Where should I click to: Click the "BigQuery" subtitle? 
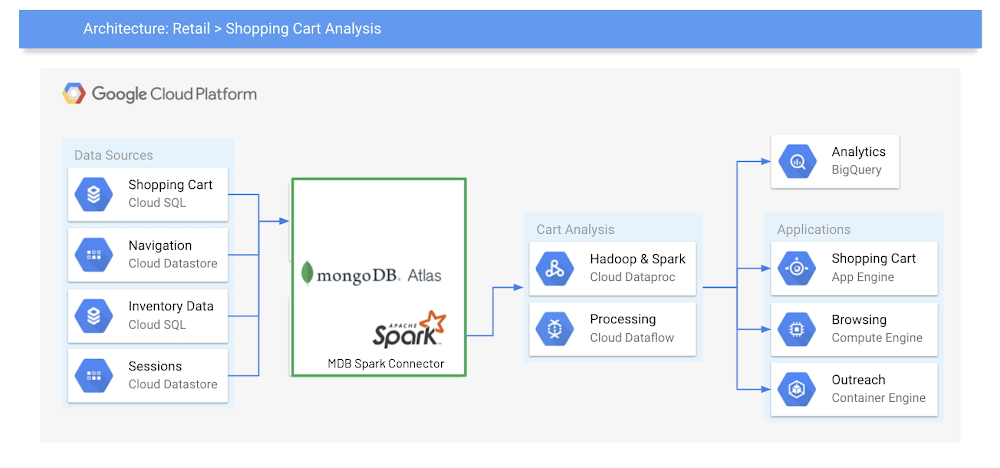click(x=857, y=170)
